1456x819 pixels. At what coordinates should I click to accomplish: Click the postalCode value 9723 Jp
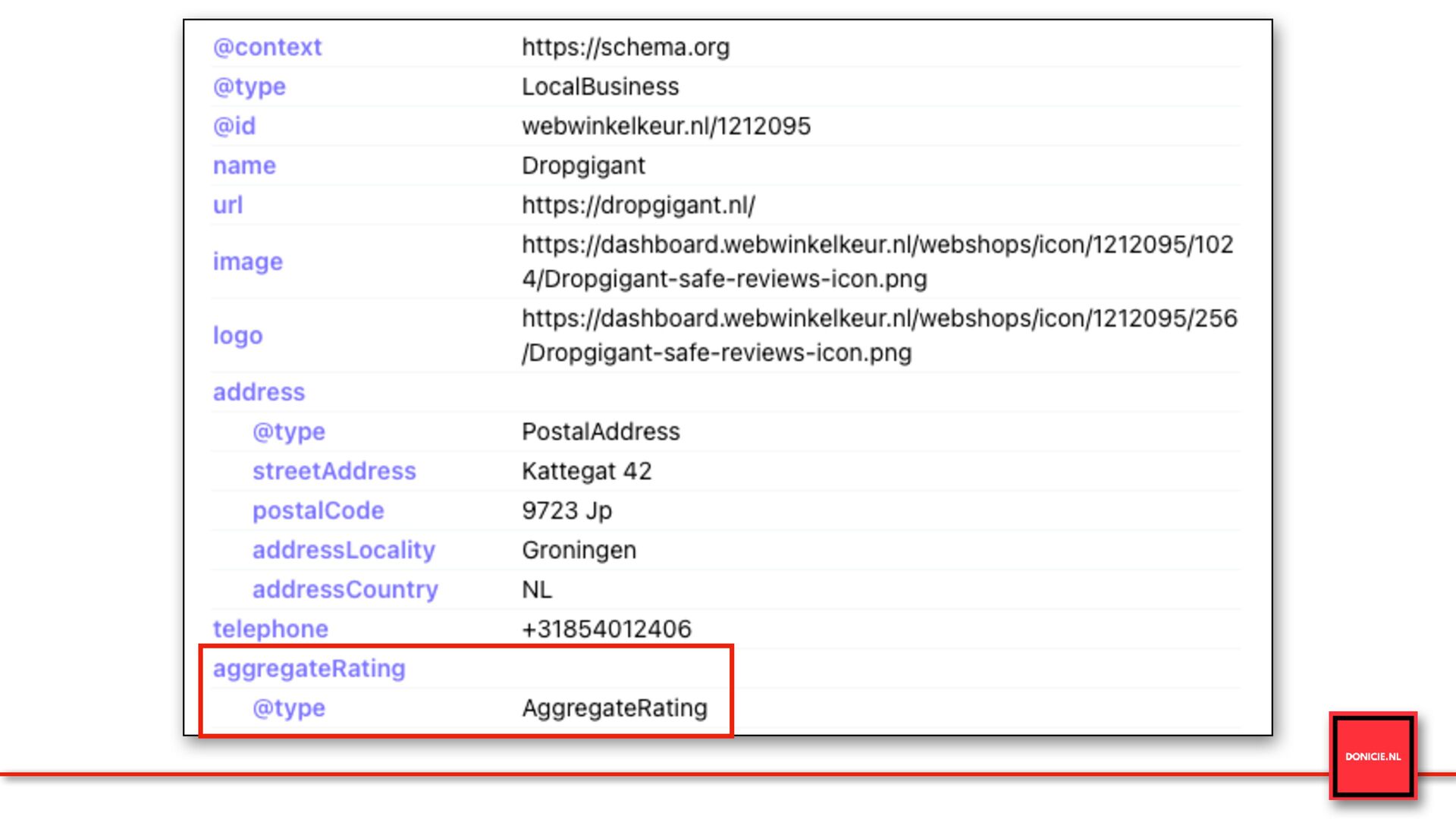(x=566, y=510)
